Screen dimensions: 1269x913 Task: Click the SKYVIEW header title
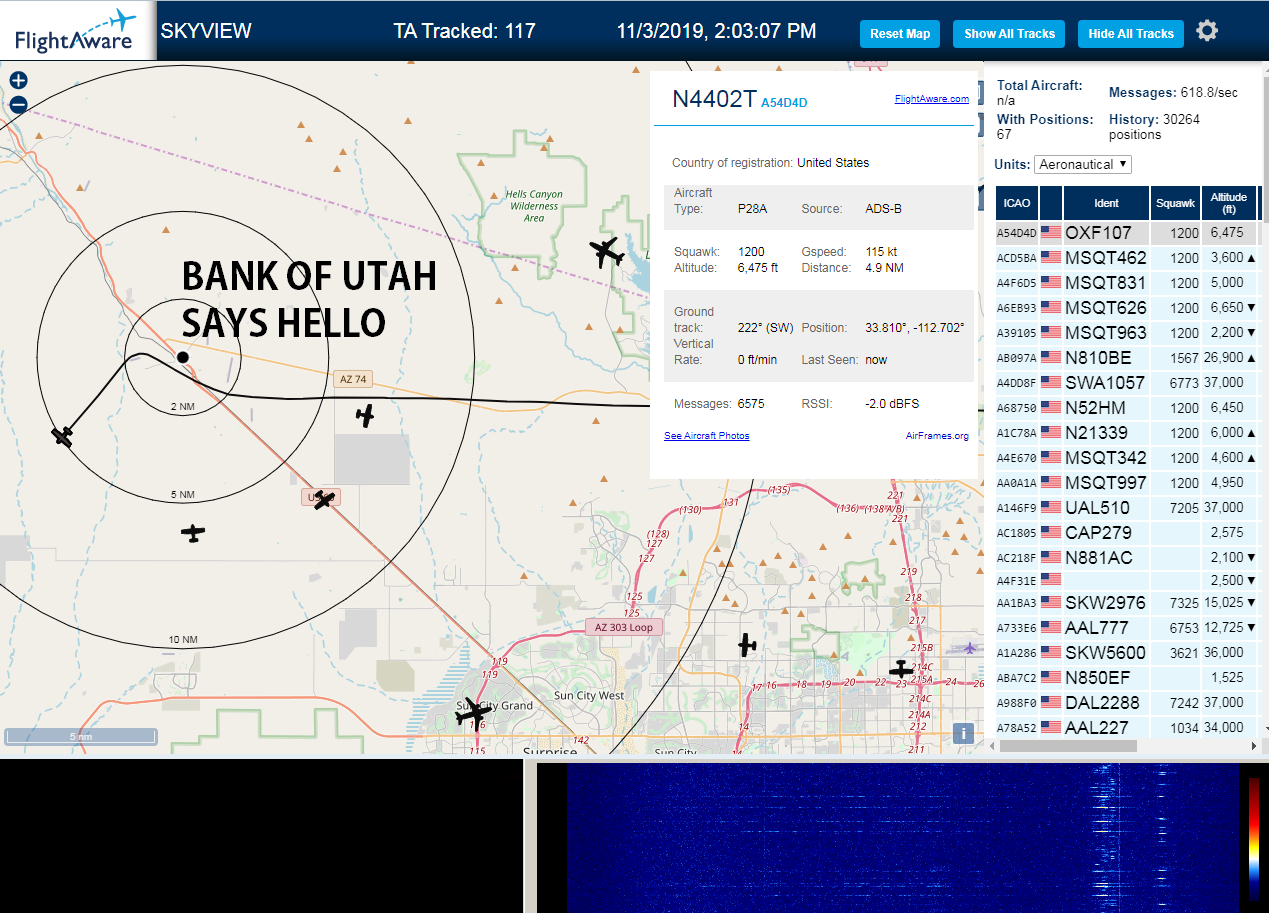(x=206, y=30)
